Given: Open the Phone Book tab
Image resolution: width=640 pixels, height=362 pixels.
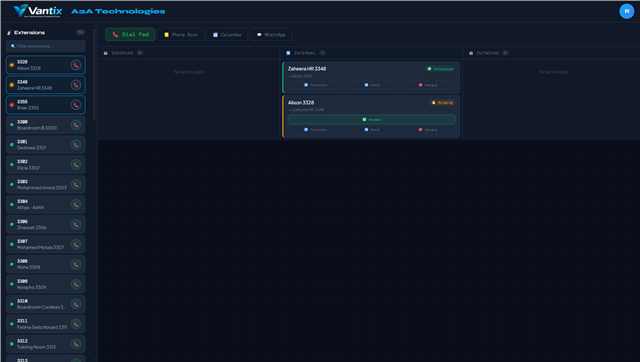Looking at the screenshot, I should [181, 35].
